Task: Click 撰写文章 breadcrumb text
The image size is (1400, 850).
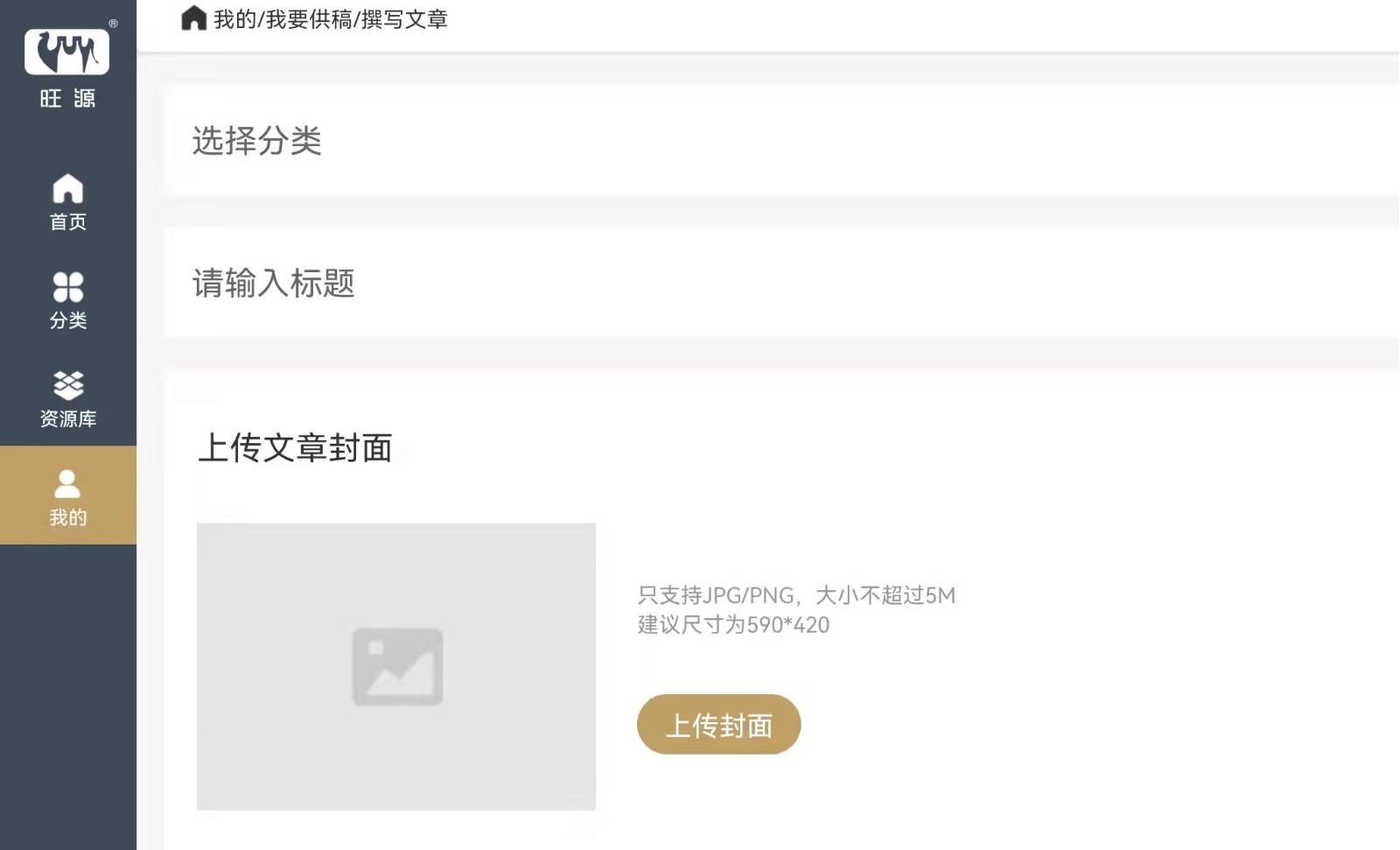Action: (x=404, y=19)
